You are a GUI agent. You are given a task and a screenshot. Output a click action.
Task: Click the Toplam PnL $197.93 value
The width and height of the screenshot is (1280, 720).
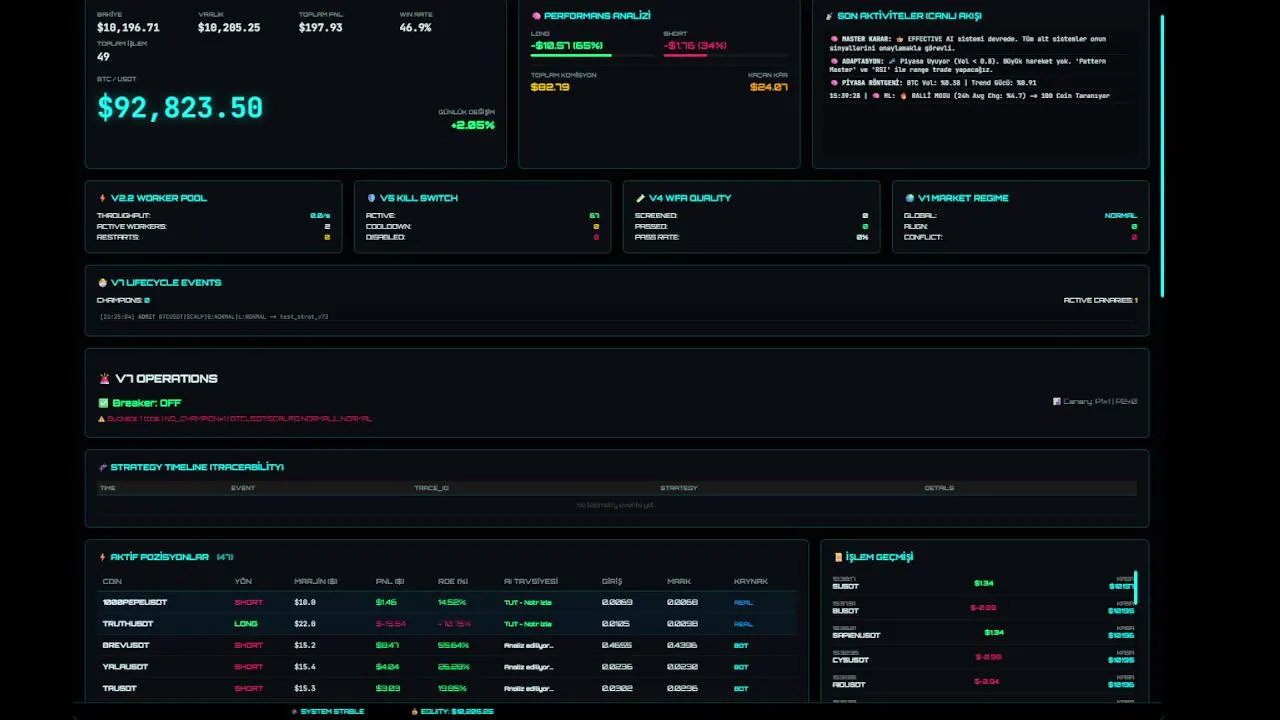tap(320, 28)
